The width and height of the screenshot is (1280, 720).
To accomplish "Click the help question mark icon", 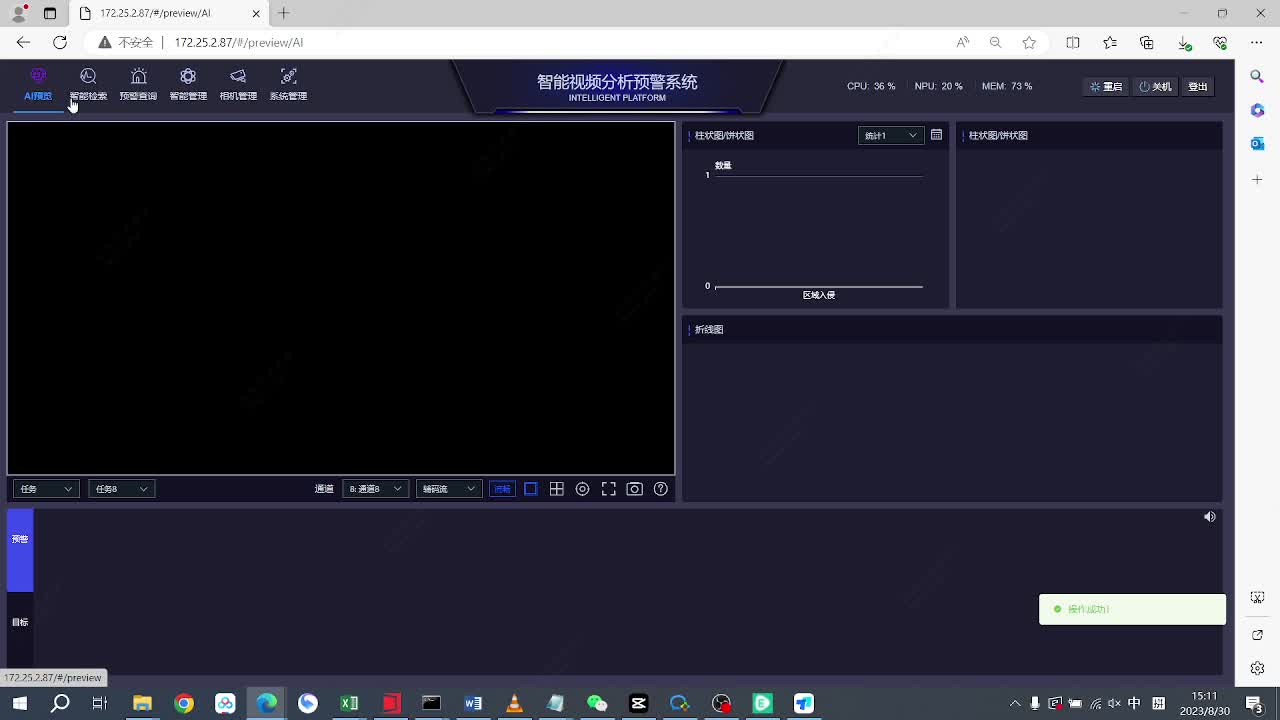I will (x=661, y=489).
